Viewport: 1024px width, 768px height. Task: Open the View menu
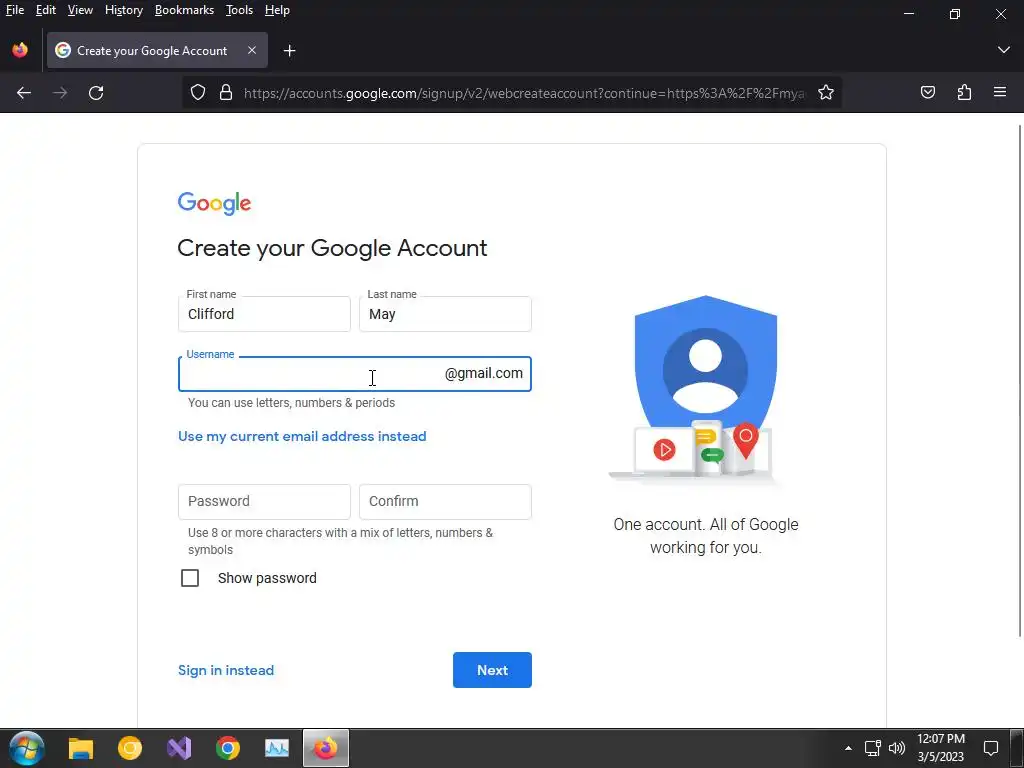click(x=80, y=10)
